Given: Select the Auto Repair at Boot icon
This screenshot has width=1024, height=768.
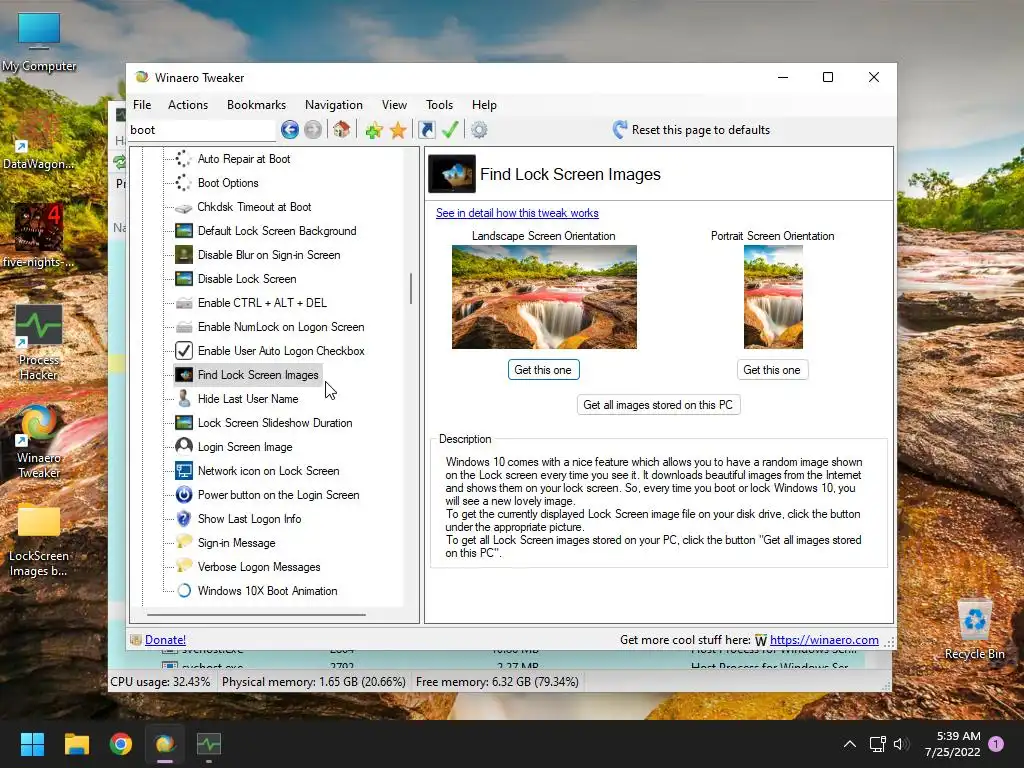Looking at the screenshot, I should tap(184, 159).
